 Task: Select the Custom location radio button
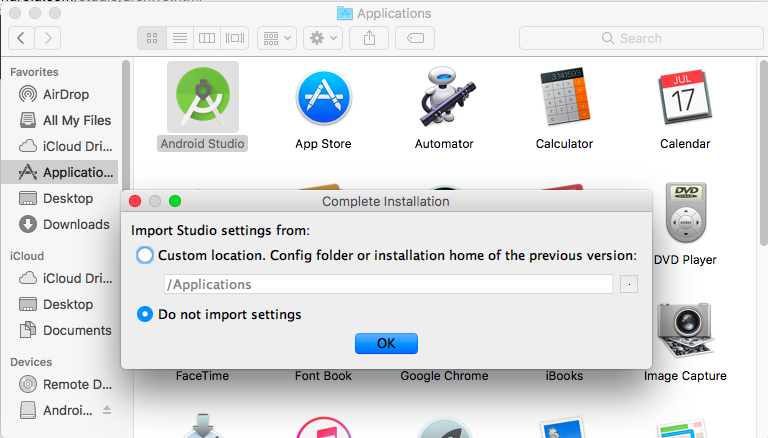coord(145,255)
